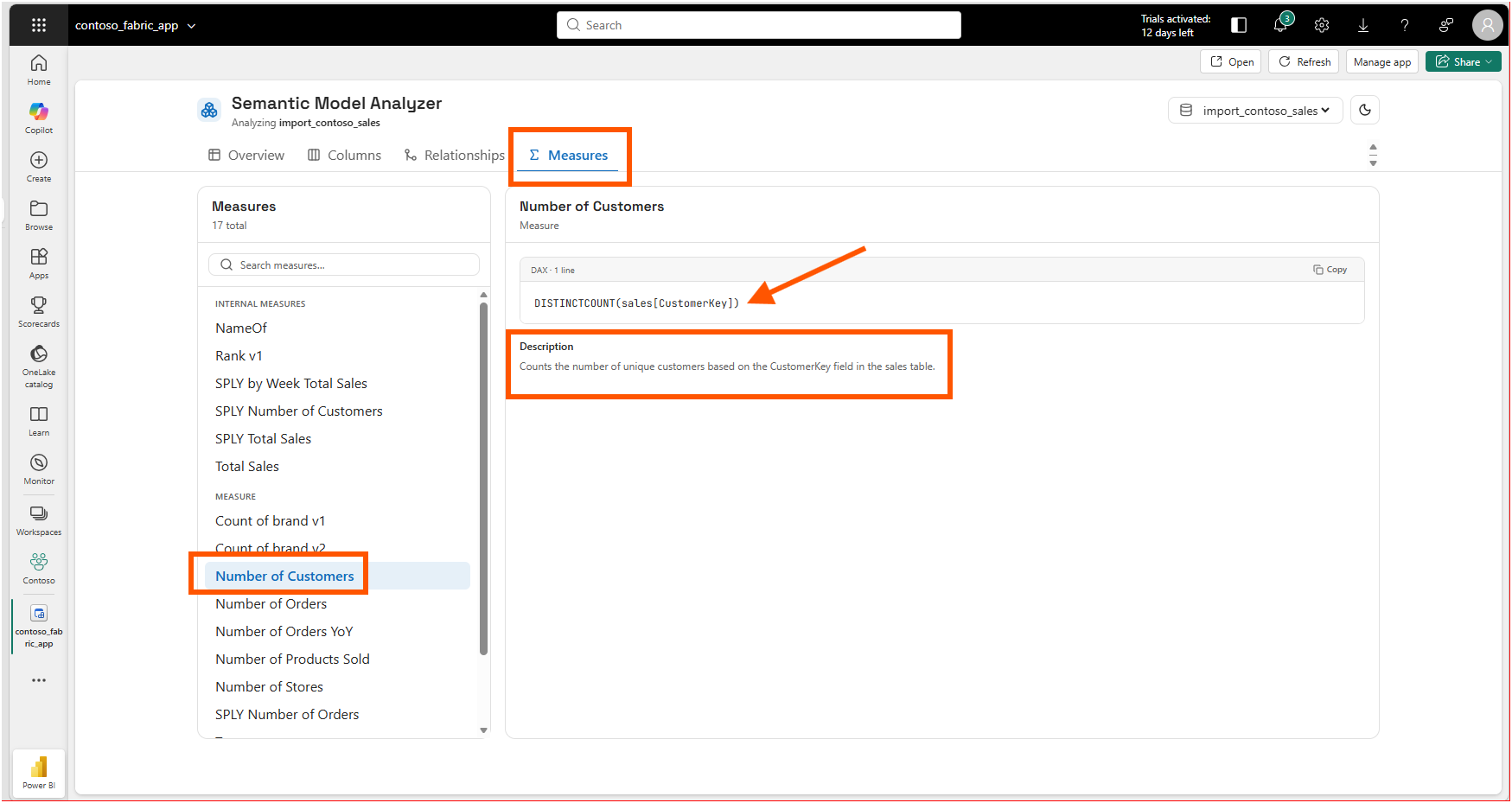This screenshot has height=803, width=1512.
Task: Open the app launcher waffle icon
Action: tap(39, 25)
